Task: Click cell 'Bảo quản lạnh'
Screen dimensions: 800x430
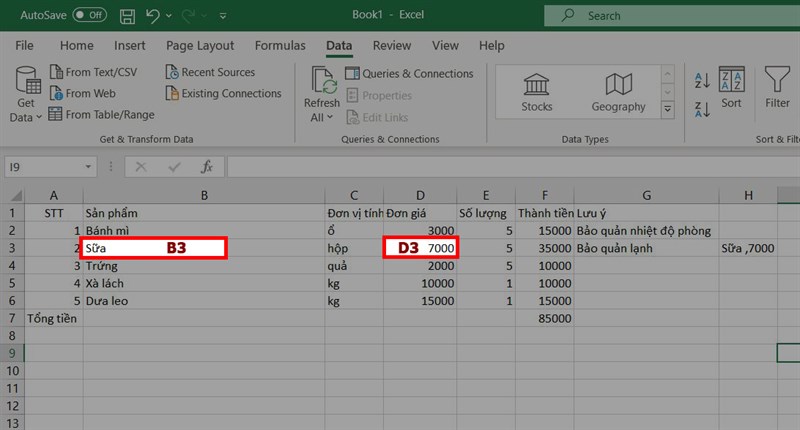Action: coord(646,248)
